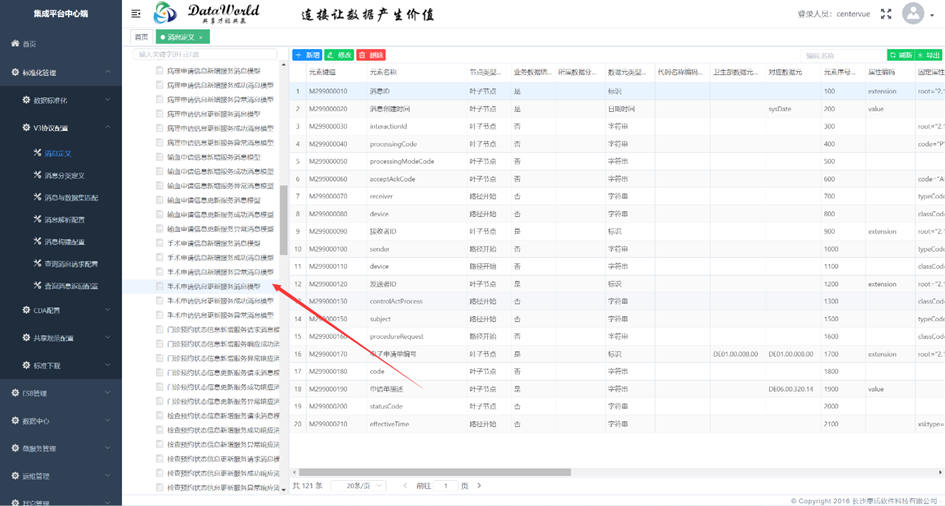Click the gear icon beside ESB管理
The width and height of the screenshot is (945, 506).
15,393
